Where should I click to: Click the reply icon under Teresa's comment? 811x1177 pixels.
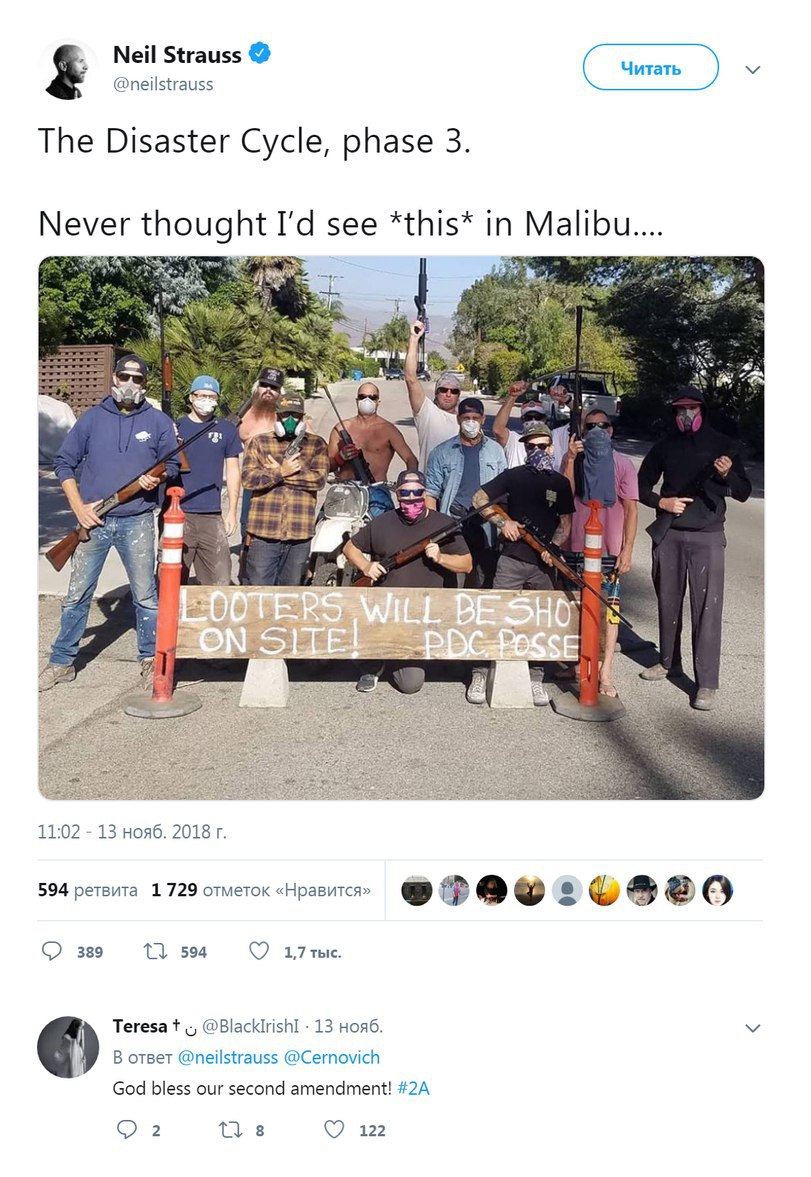point(127,1130)
